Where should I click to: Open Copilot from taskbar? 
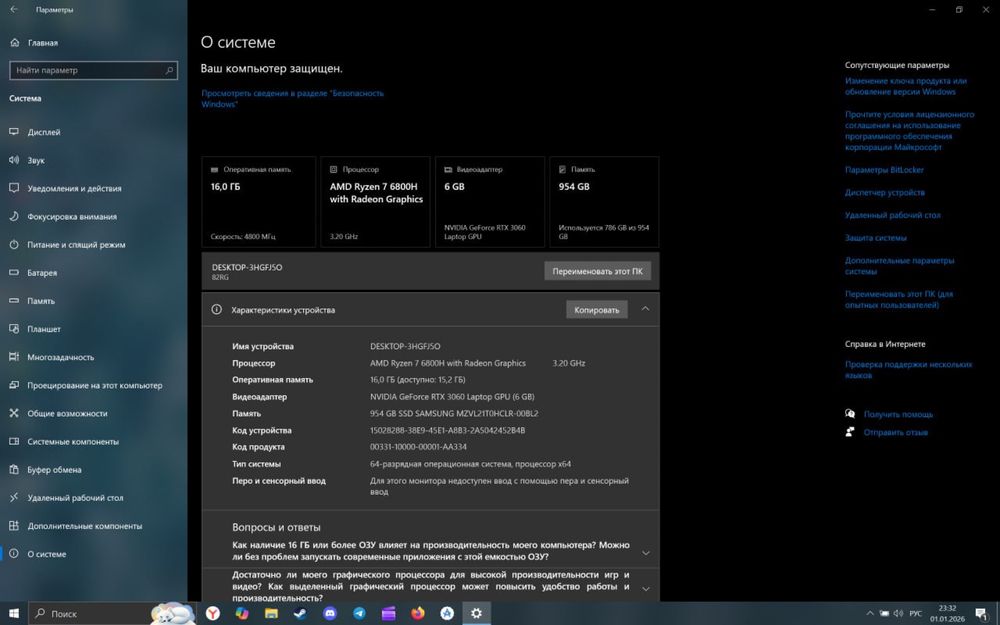(242, 614)
